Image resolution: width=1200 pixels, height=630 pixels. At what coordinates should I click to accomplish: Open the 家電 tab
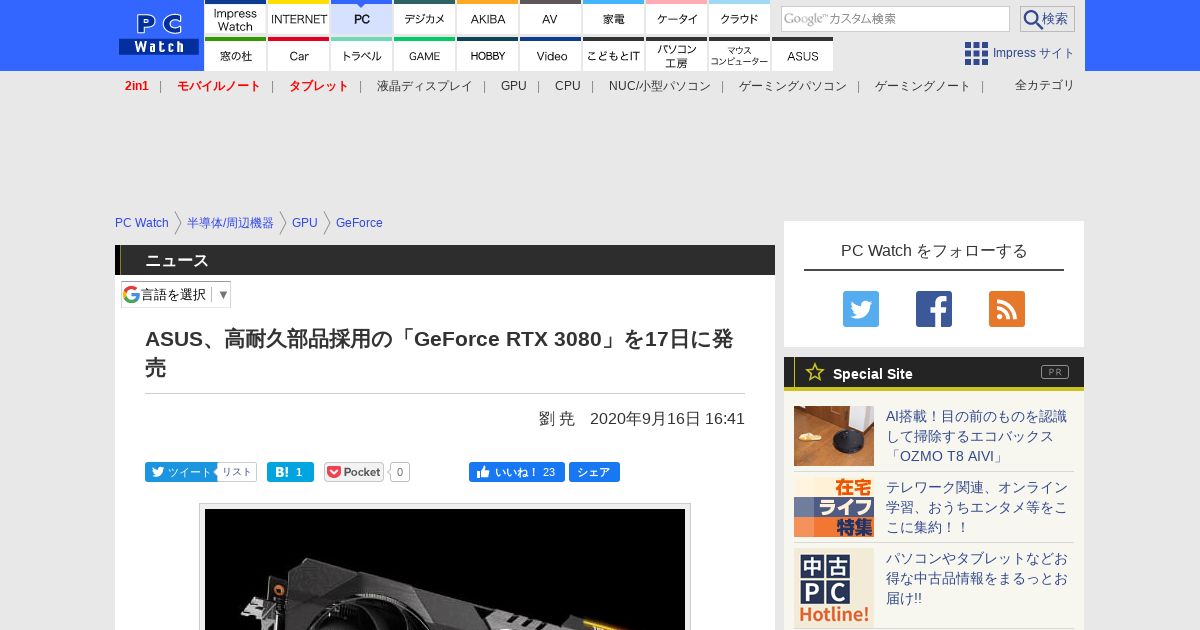click(x=613, y=18)
